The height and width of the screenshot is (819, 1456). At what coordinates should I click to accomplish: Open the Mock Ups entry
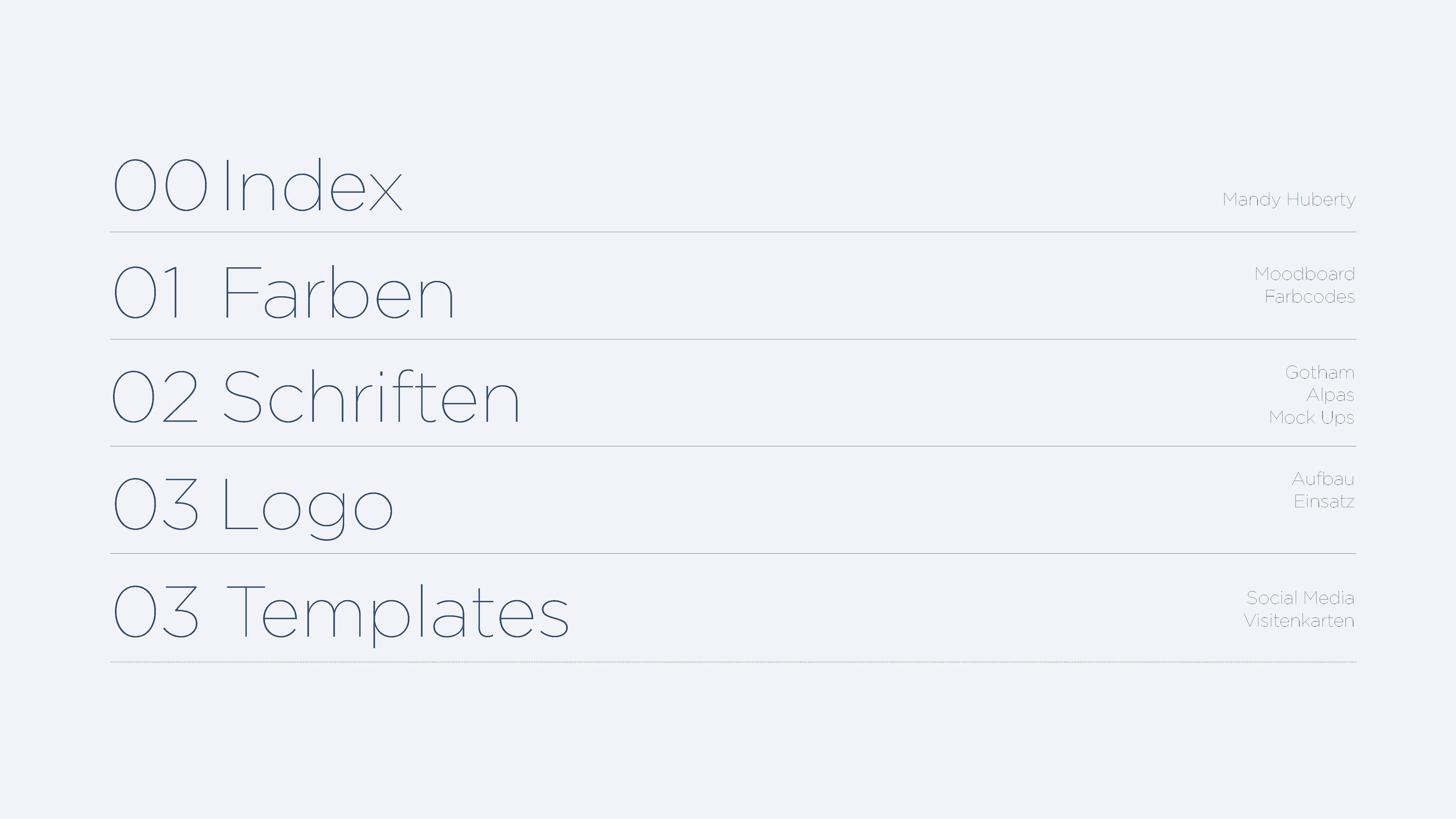point(1311,418)
